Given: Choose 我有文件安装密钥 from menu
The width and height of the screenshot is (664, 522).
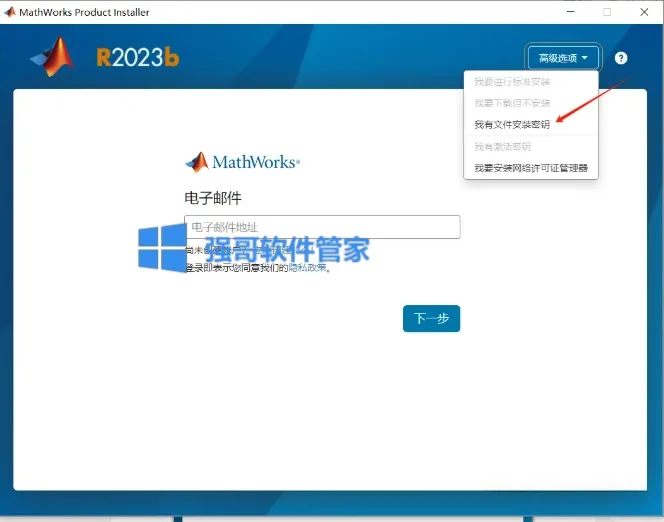Looking at the screenshot, I should pos(512,124).
